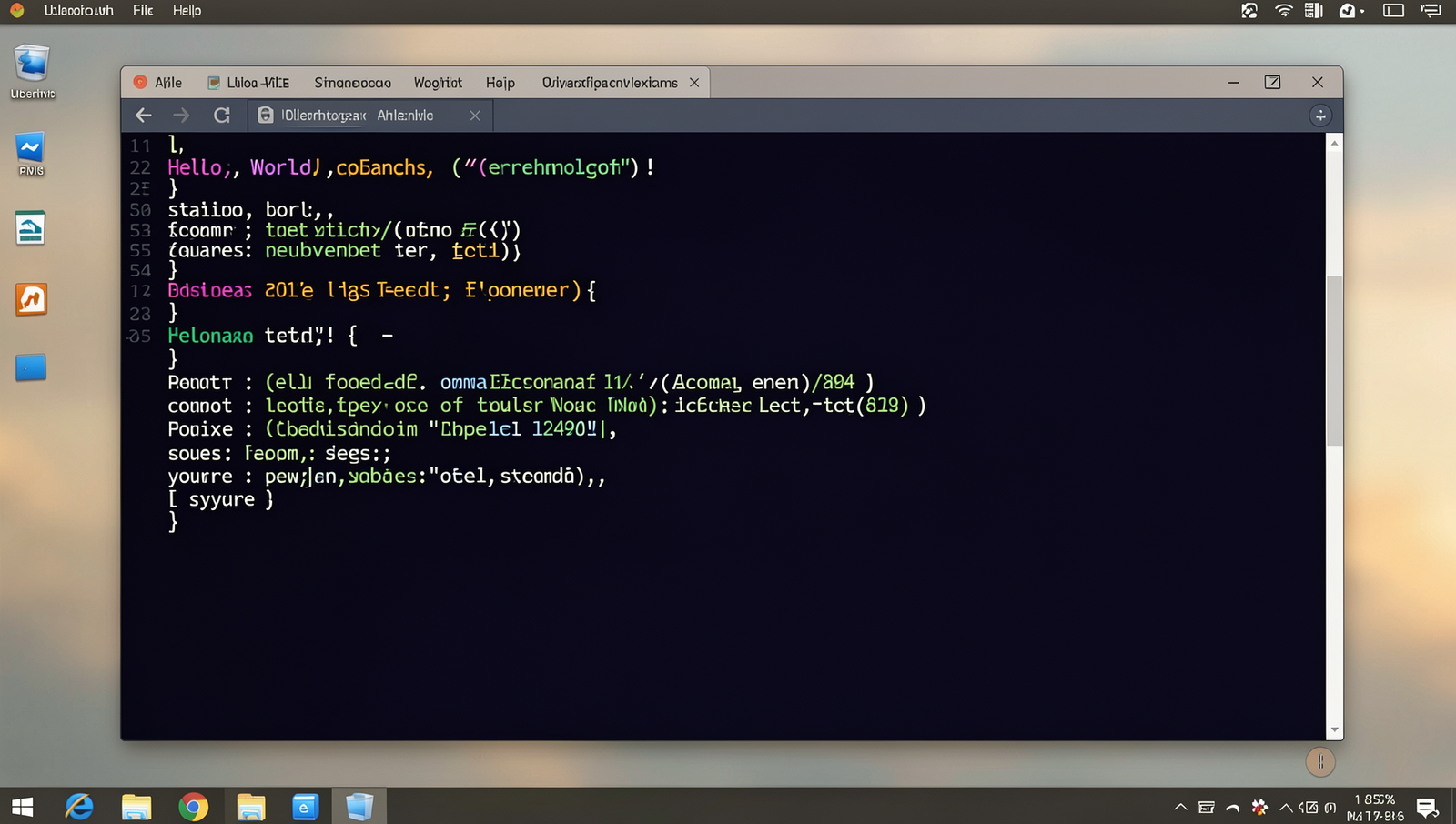Click the scrollbar down arrow in the editor
Image resolution: width=1456 pixels, height=824 pixels.
[x=1335, y=729]
